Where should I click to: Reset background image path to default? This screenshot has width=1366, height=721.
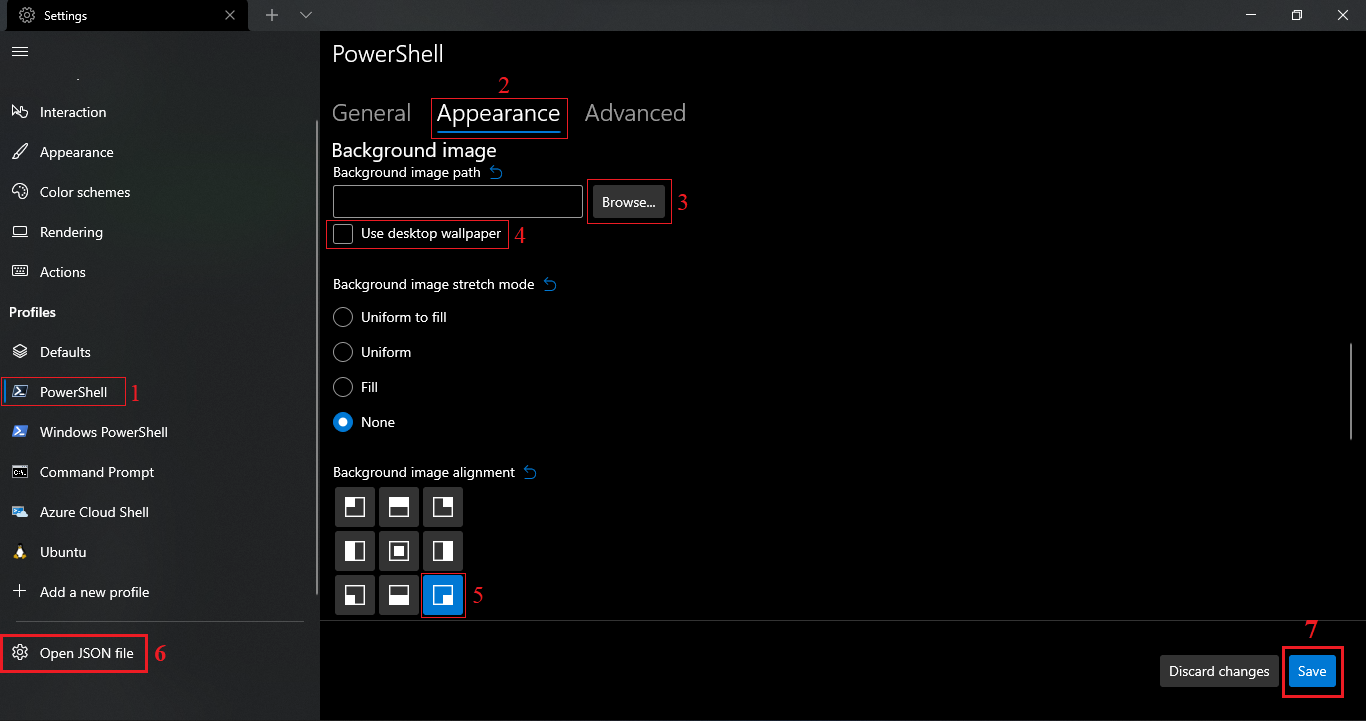(x=495, y=173)
